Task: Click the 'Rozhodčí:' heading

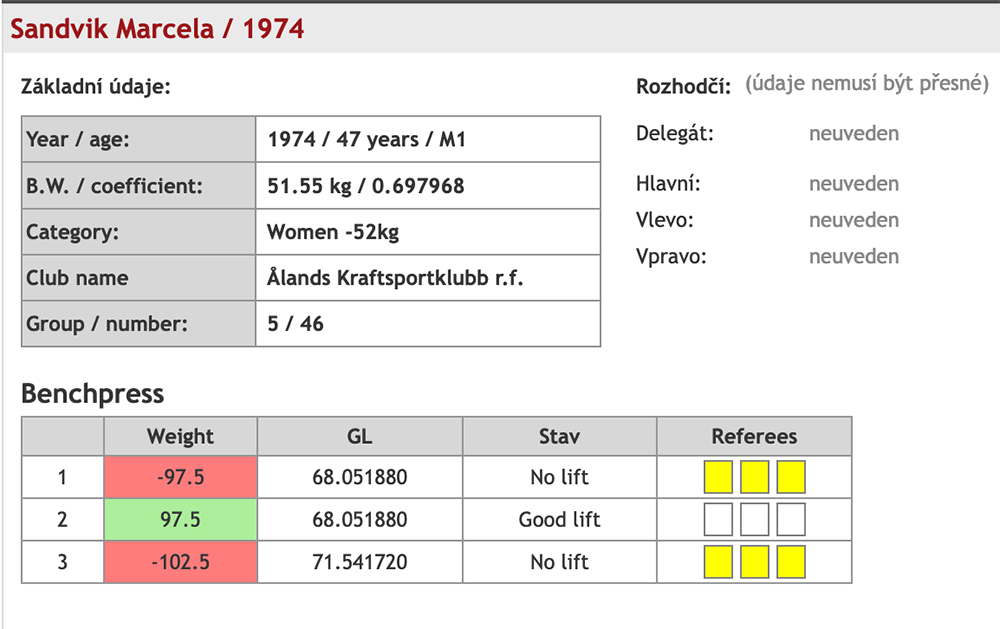Action: 683,86
